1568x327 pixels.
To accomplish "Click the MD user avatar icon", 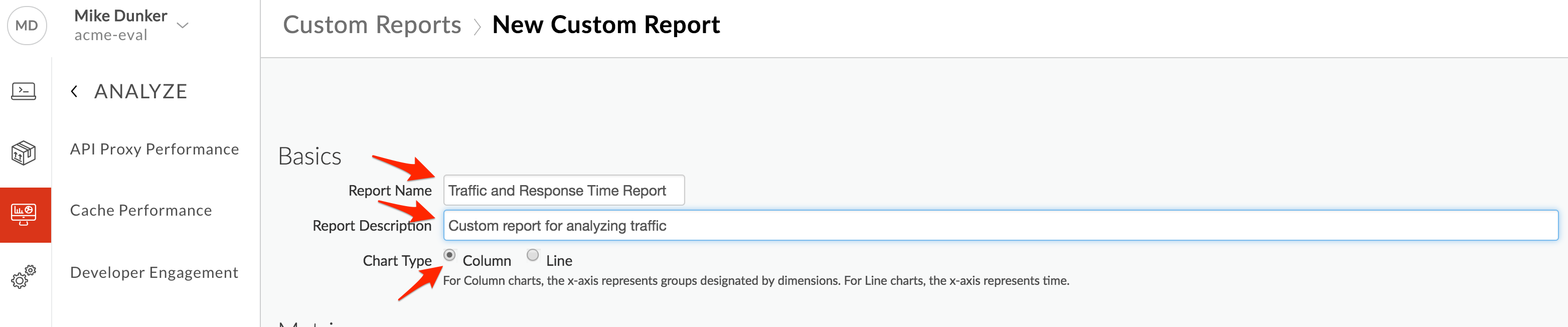I will point(26,26).
